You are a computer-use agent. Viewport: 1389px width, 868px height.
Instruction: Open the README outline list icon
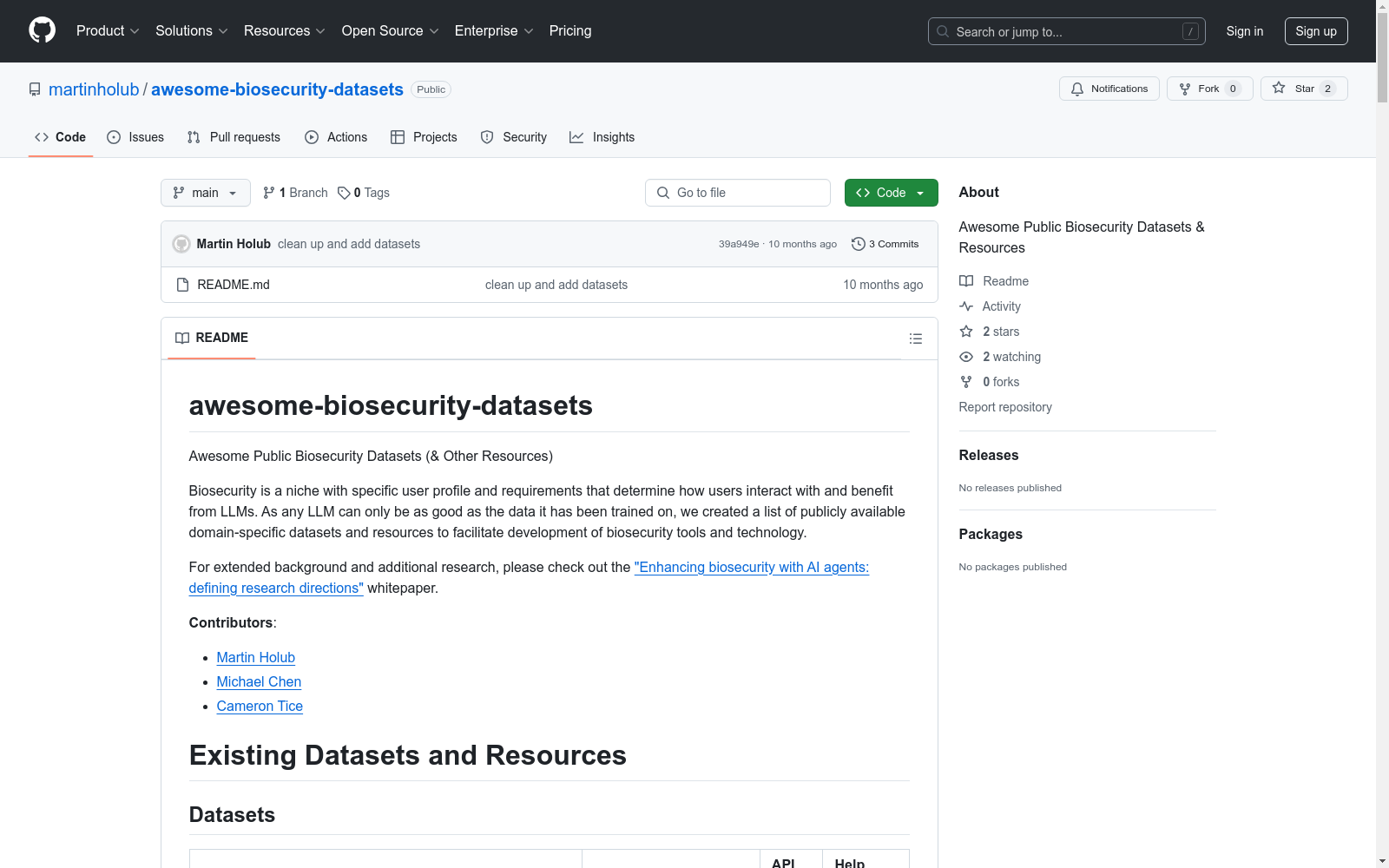[x=915, y=339]
